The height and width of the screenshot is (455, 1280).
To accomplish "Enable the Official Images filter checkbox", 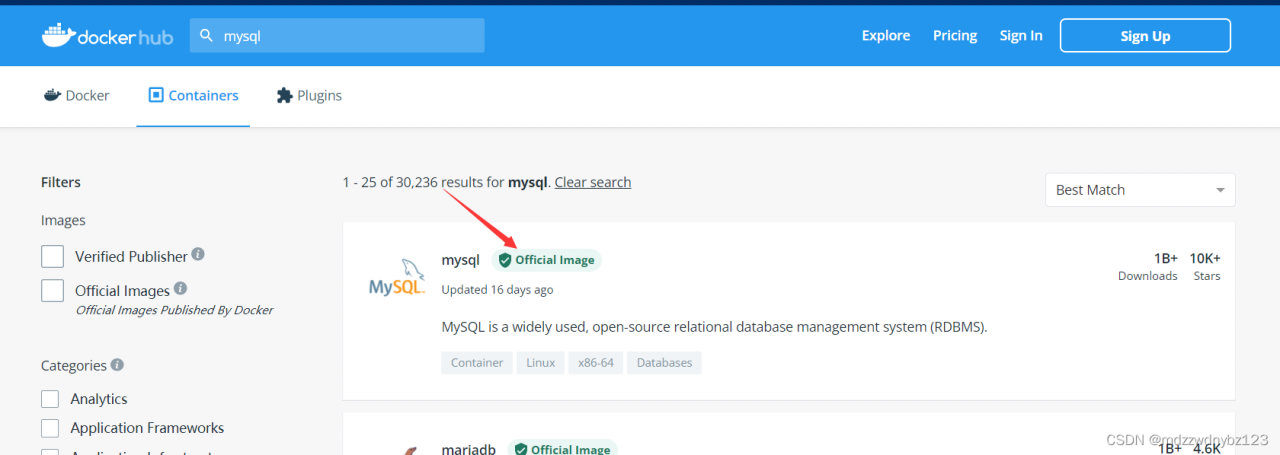I will 53,291.
